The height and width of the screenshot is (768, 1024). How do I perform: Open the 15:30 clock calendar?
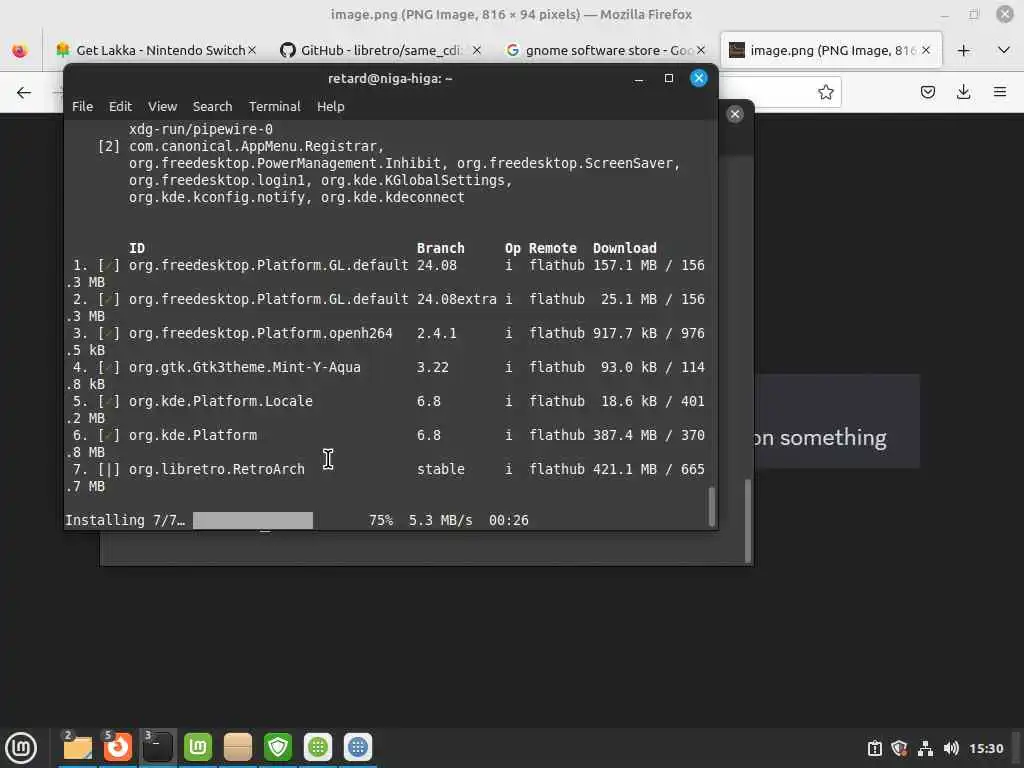[986, 748]
